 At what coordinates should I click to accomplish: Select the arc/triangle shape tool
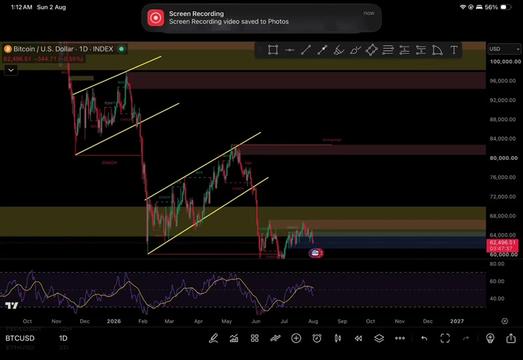coord(437,50)
